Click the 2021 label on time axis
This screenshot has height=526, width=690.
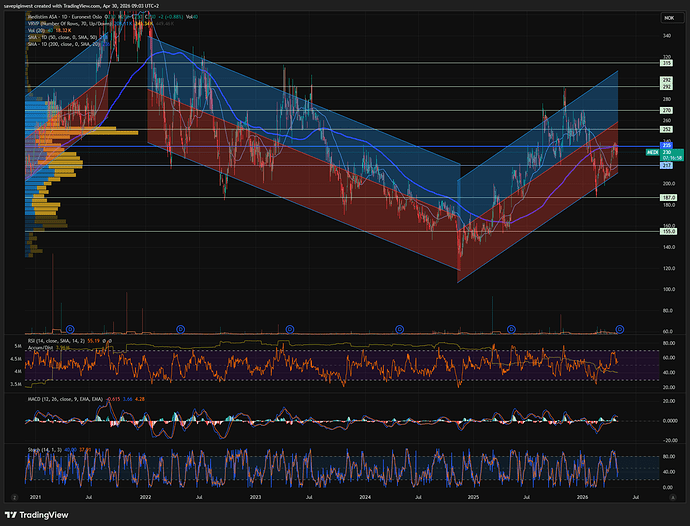click(35, 497)
